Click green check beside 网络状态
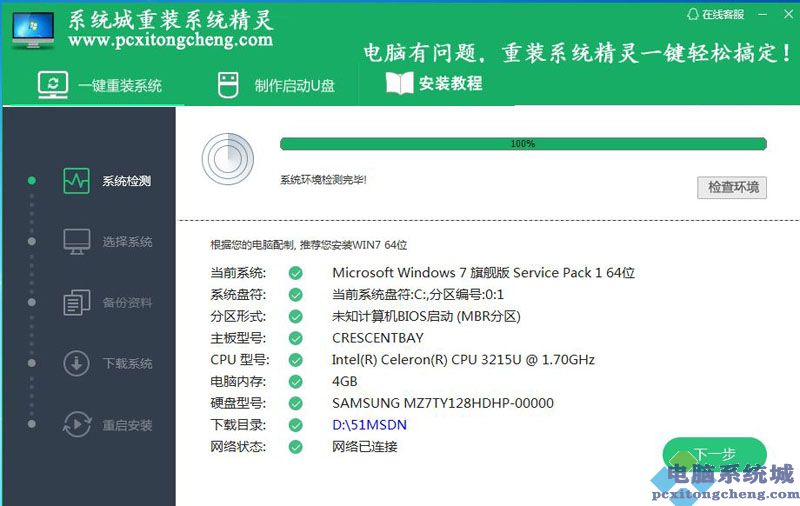Viewport: 800px width, 506px height. point(295,447)
